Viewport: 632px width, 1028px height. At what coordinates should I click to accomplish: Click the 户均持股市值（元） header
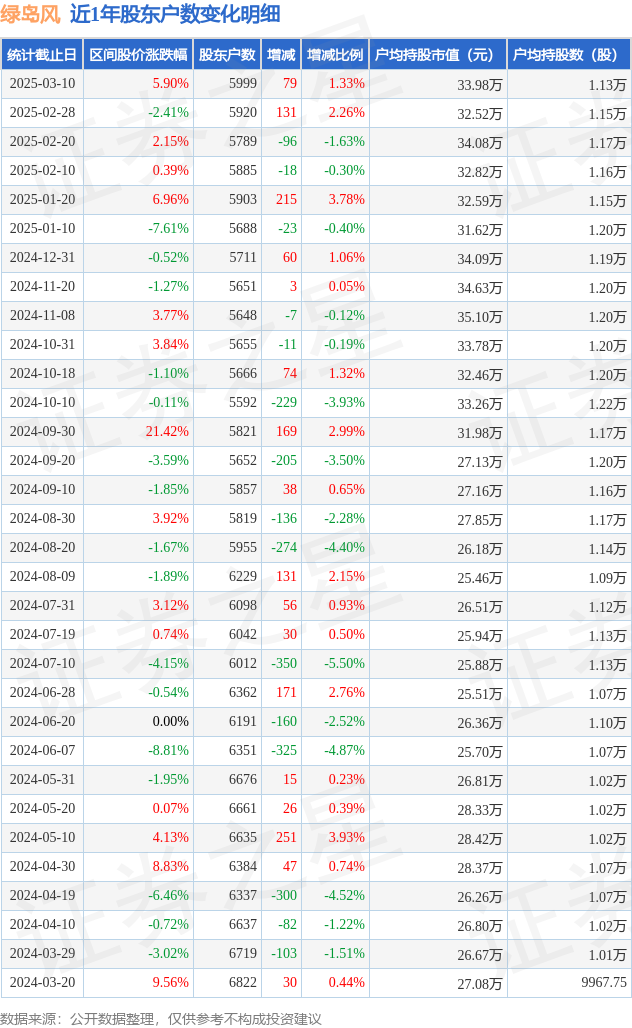(438, 54)
